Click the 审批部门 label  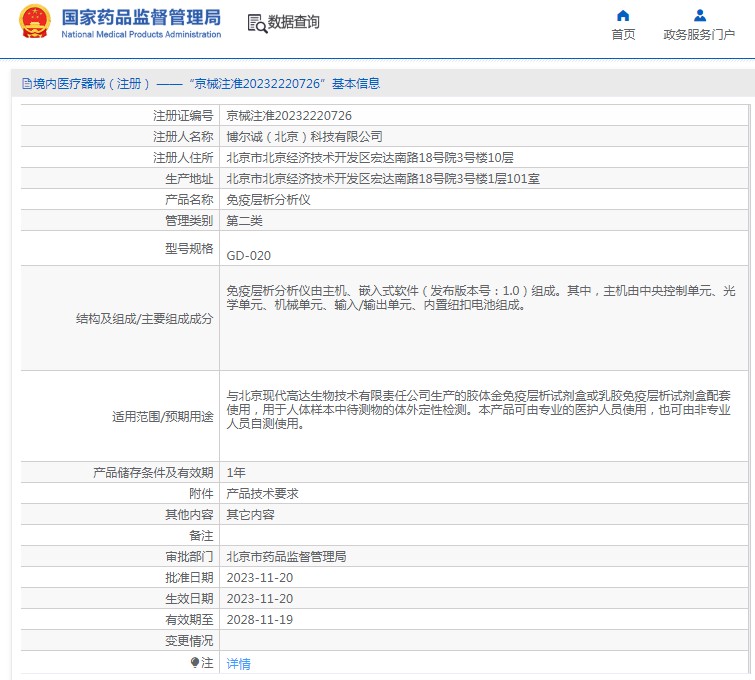[x=189, y=557]
